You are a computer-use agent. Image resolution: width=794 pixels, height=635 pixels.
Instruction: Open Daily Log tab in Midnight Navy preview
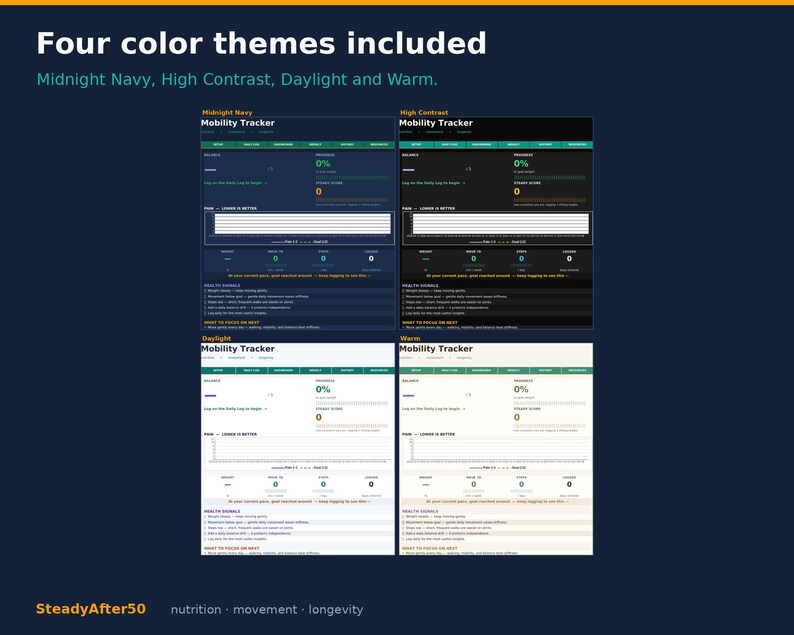coord(251,144)
